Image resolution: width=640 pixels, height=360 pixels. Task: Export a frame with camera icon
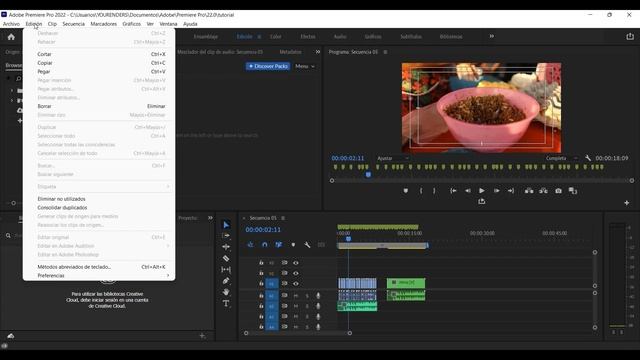(558, 191)
